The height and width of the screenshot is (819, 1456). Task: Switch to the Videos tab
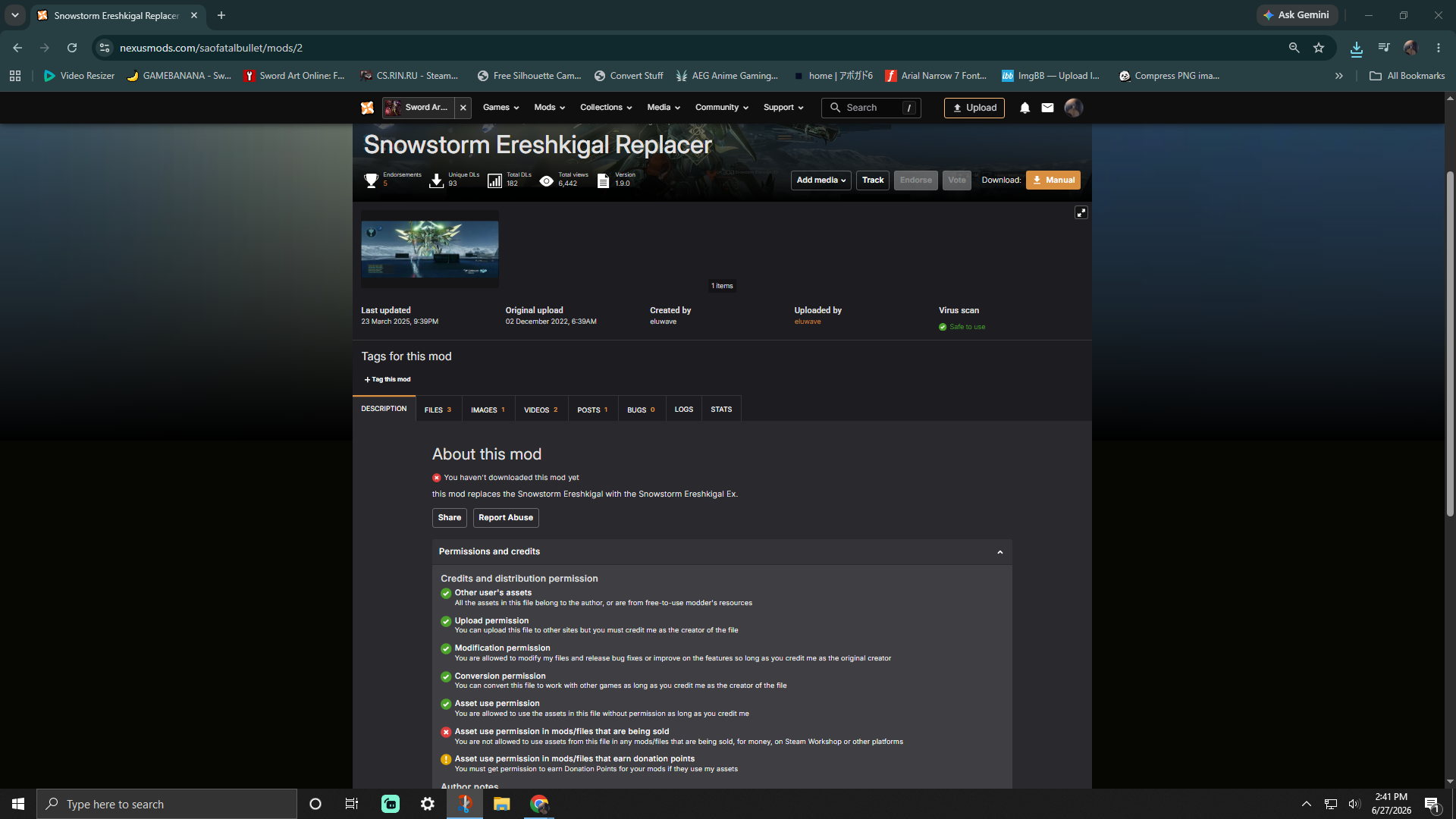click(541, 409)
